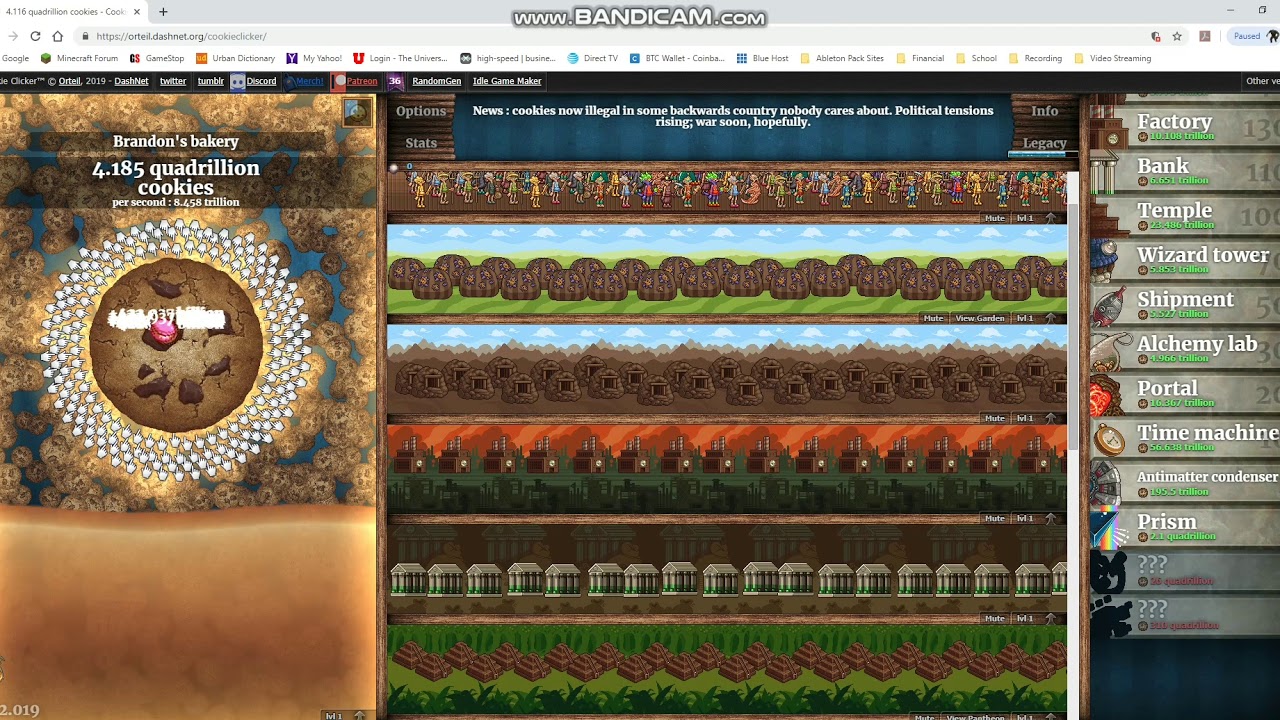Open the School bookmark folder
Screen dimensions: 1280x720
tap(976, 58)
